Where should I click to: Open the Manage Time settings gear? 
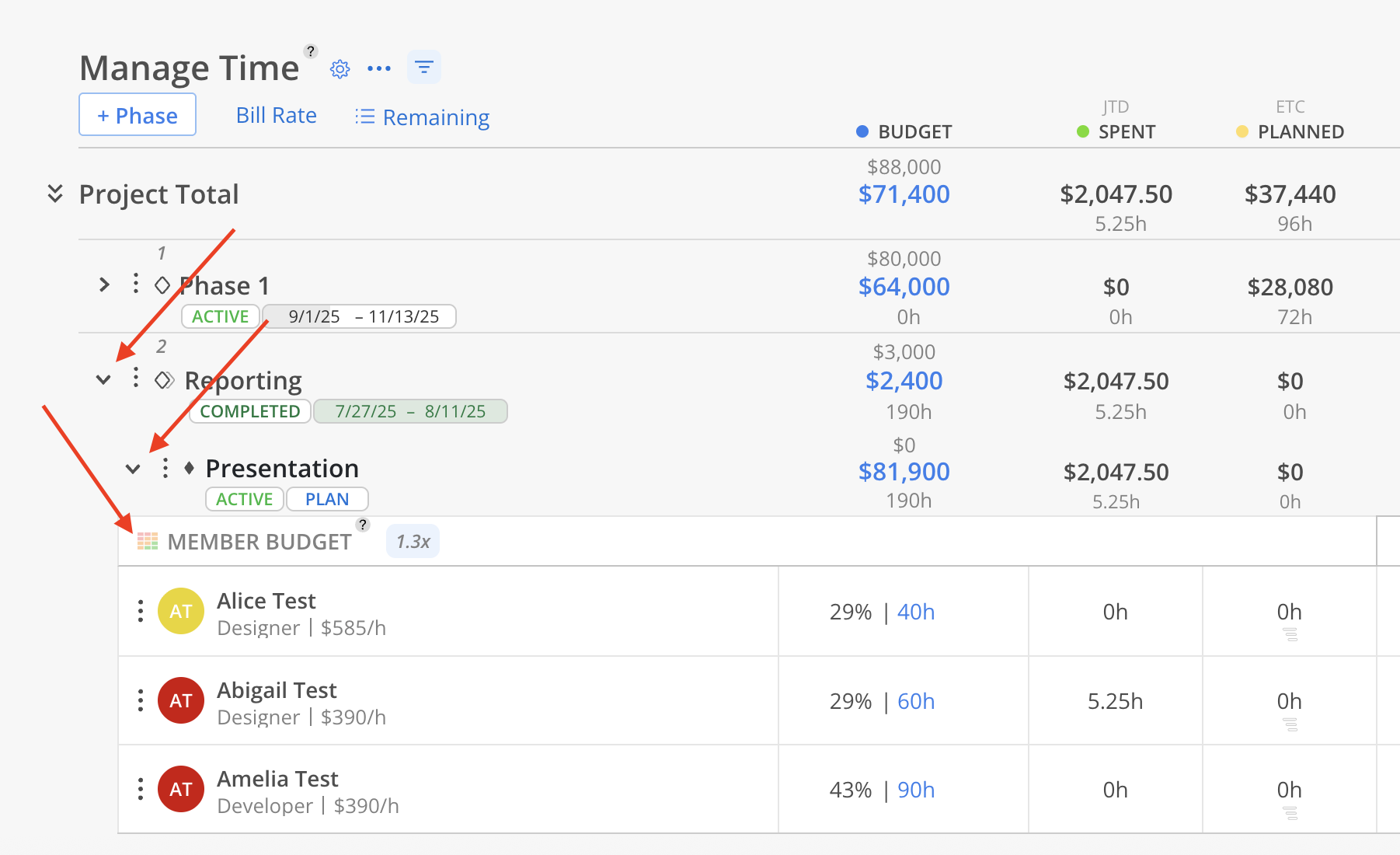(340, 69)
